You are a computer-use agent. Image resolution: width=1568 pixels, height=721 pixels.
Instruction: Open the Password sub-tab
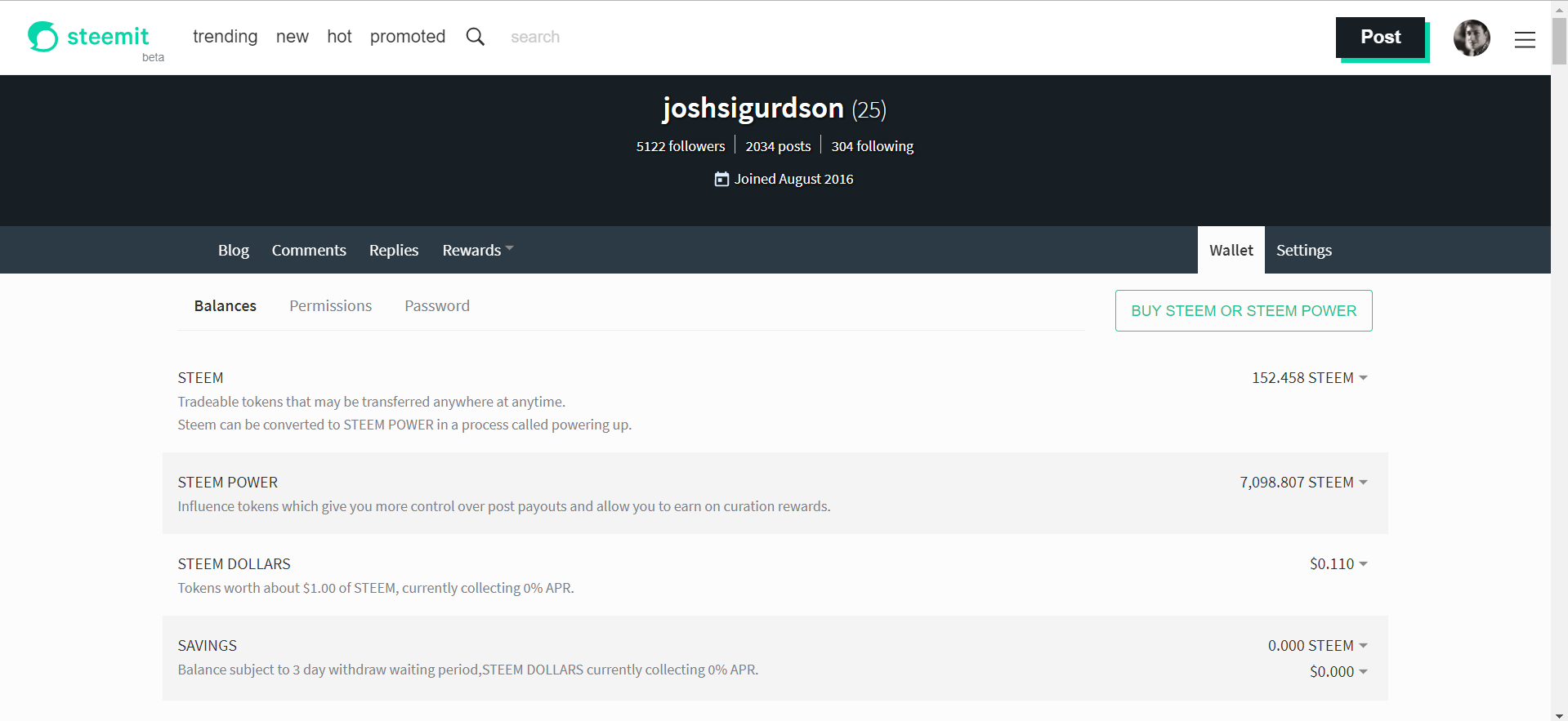click(x=437, y=305)
